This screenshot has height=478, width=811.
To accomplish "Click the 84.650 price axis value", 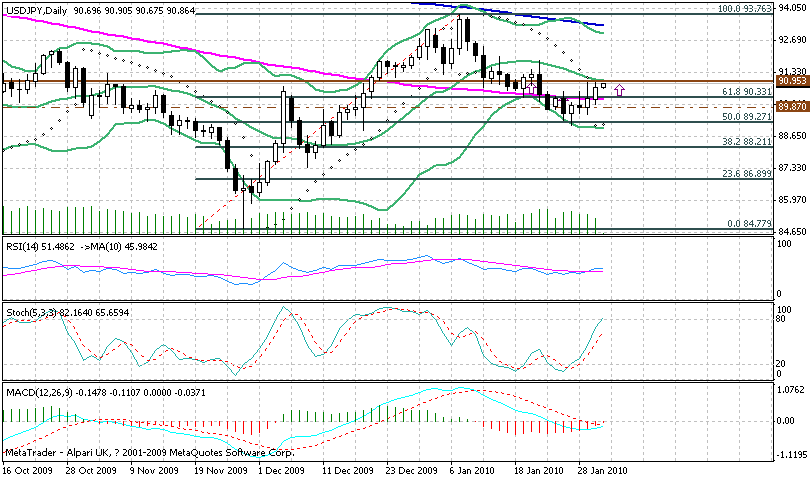I will [x=792, y=231].
